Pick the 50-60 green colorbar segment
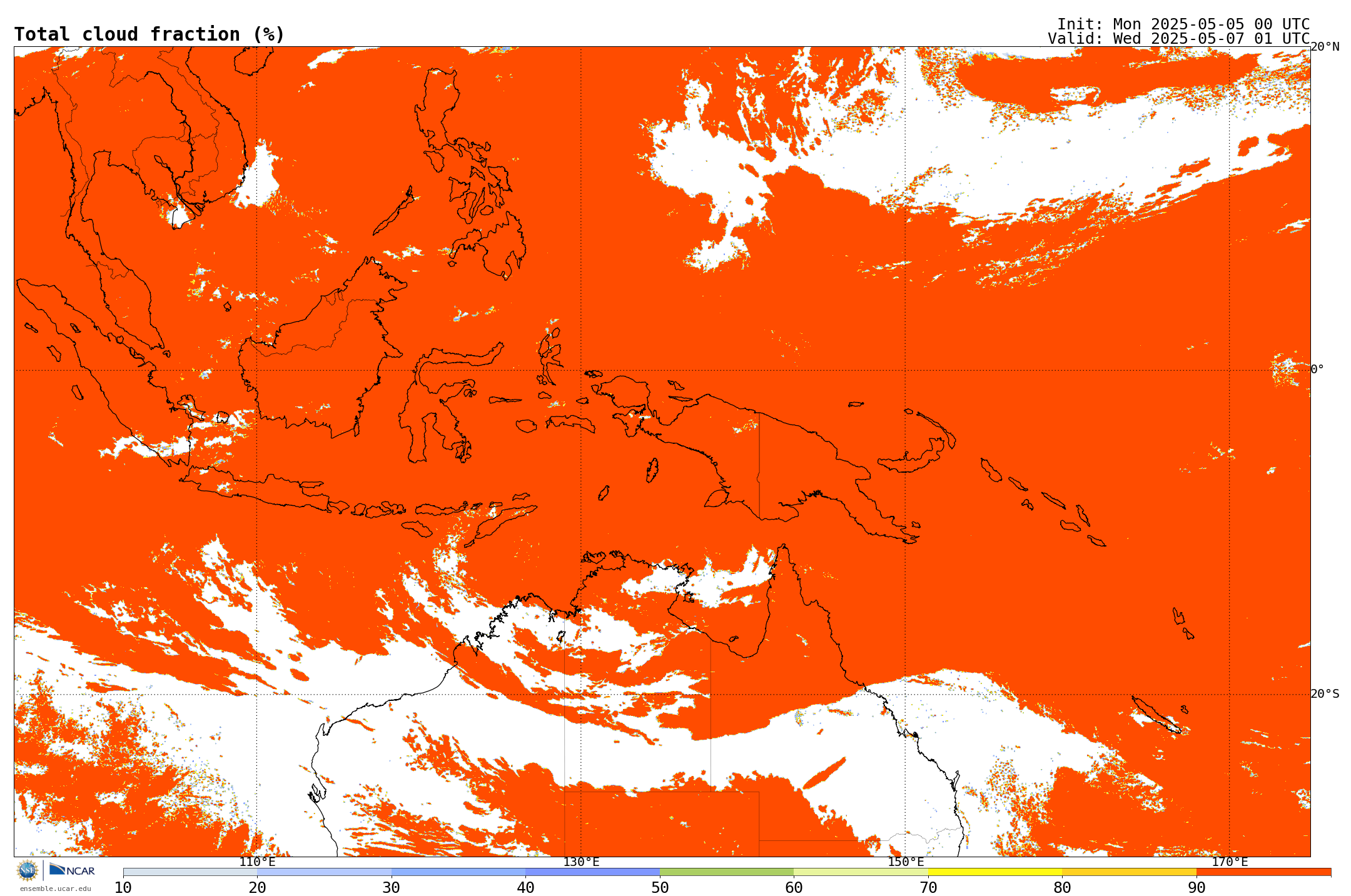Image resolution: width=1351 pixels, height=896 pixels. [x=727, y=872]
